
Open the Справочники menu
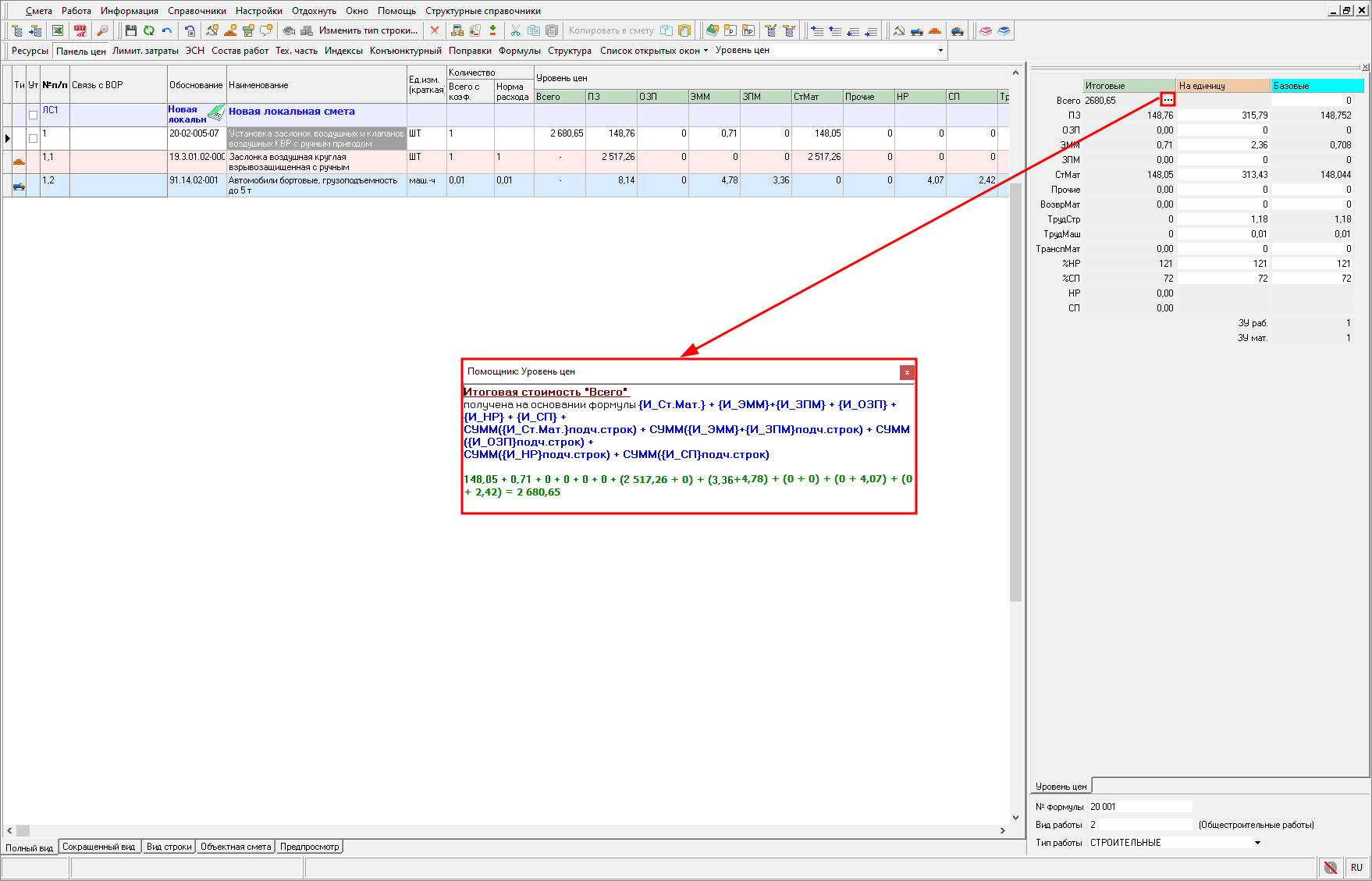(197, 11)
